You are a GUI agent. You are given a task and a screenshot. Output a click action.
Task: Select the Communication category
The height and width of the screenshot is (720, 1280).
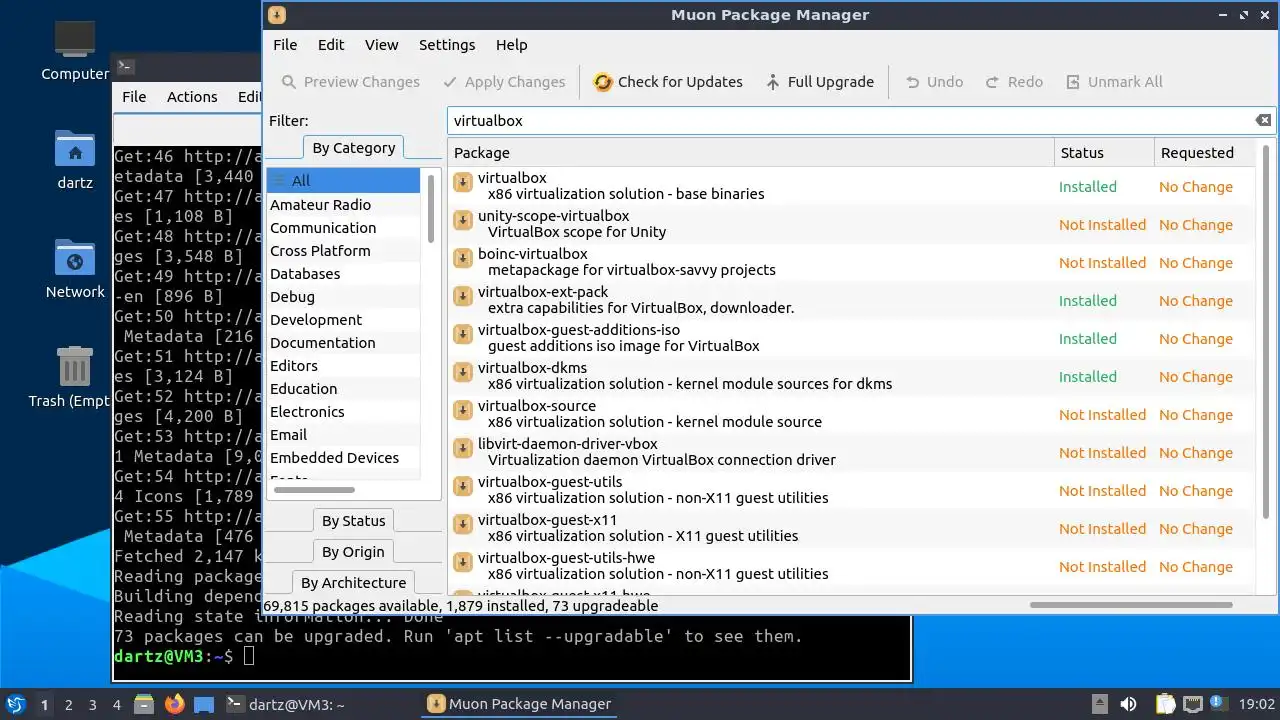point(343,228)
